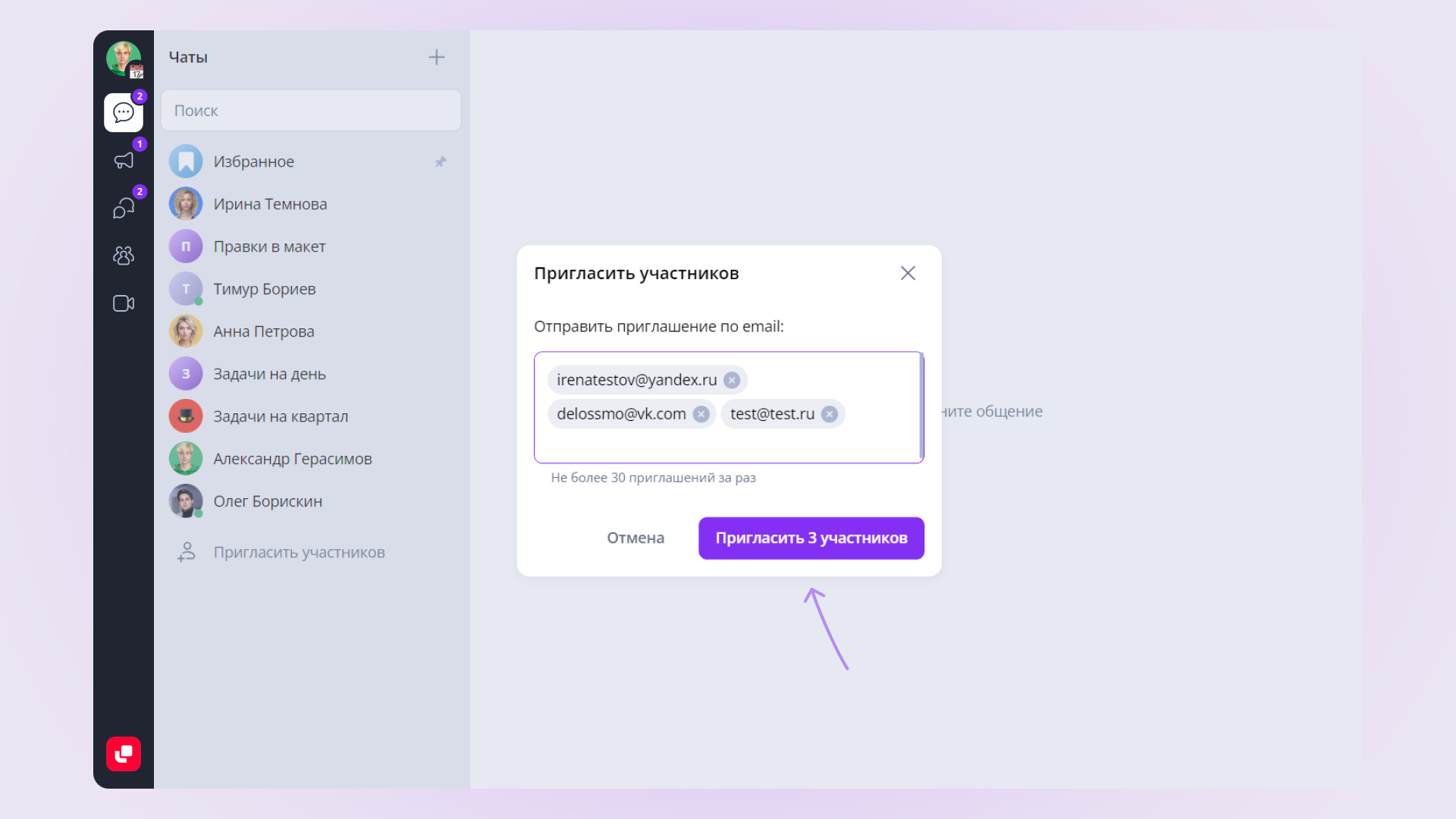Focus the Поиск search field

tap(311, 111)
